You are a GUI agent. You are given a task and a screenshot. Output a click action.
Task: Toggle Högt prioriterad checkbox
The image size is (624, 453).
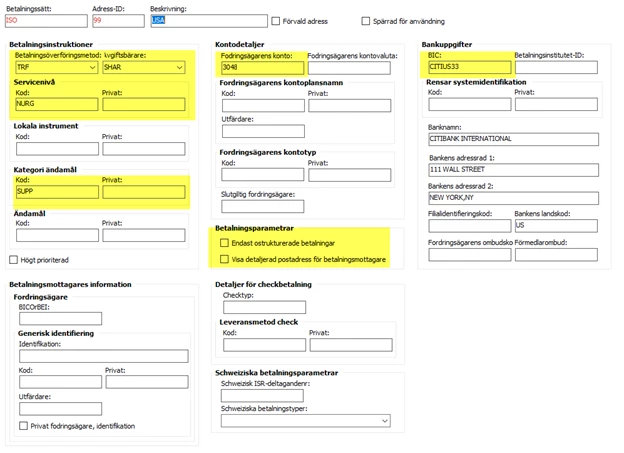point(14,260)
